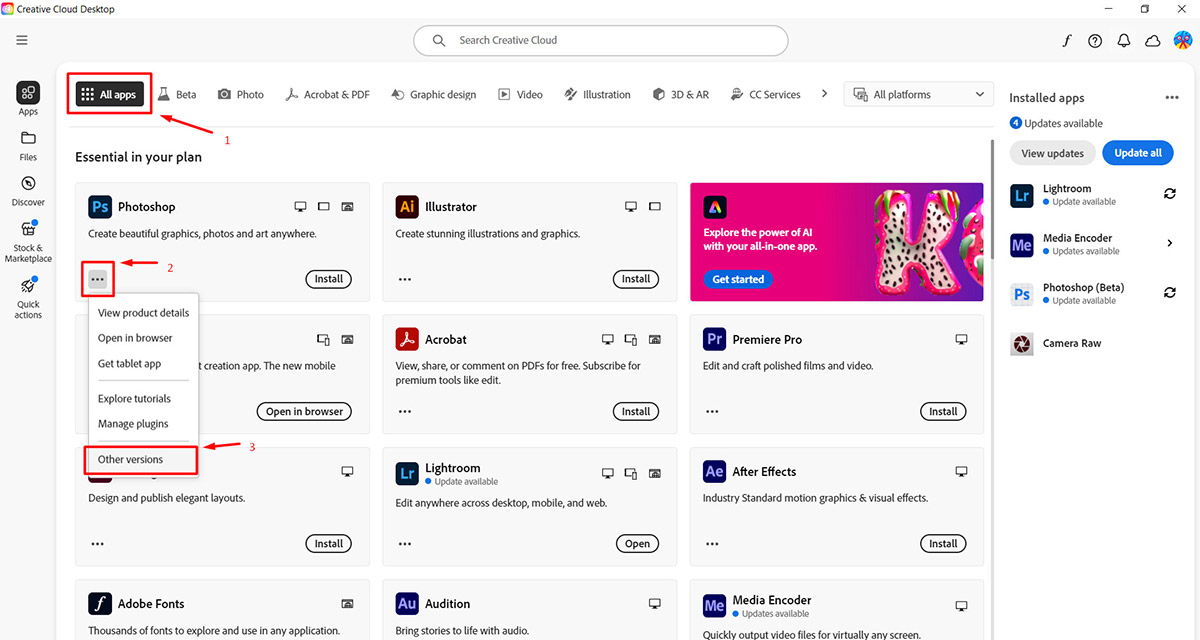Open the Discover section in sidebar
Image resolution: width=1200 pixels, height=640 pixels.
click(28, 190)
